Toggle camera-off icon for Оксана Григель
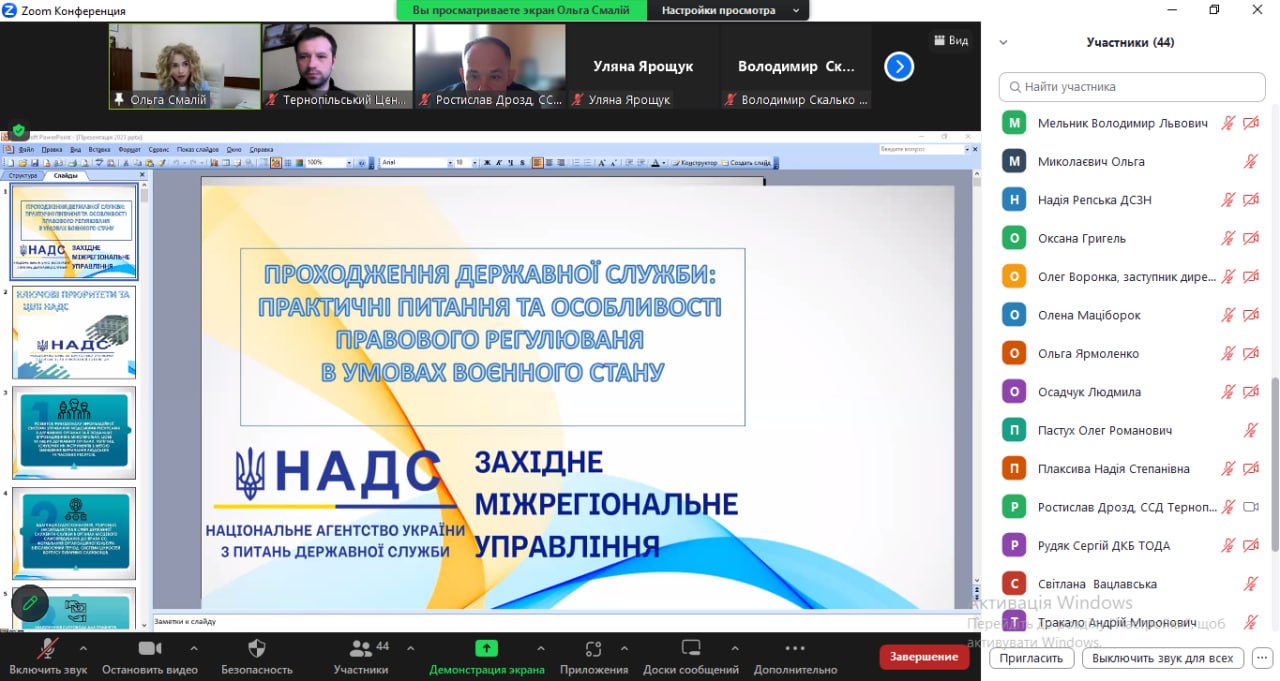The height and width of the screenshot is (681, 1280). (1251, 238)
